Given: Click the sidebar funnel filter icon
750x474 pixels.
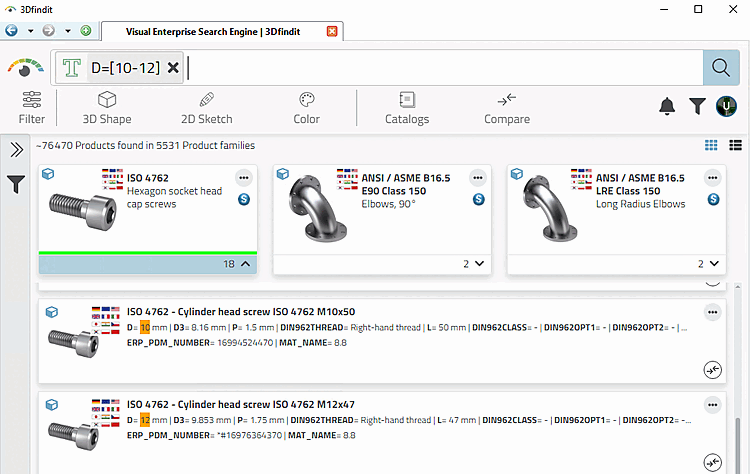Looking at the screenshot, I should point(16,184).
